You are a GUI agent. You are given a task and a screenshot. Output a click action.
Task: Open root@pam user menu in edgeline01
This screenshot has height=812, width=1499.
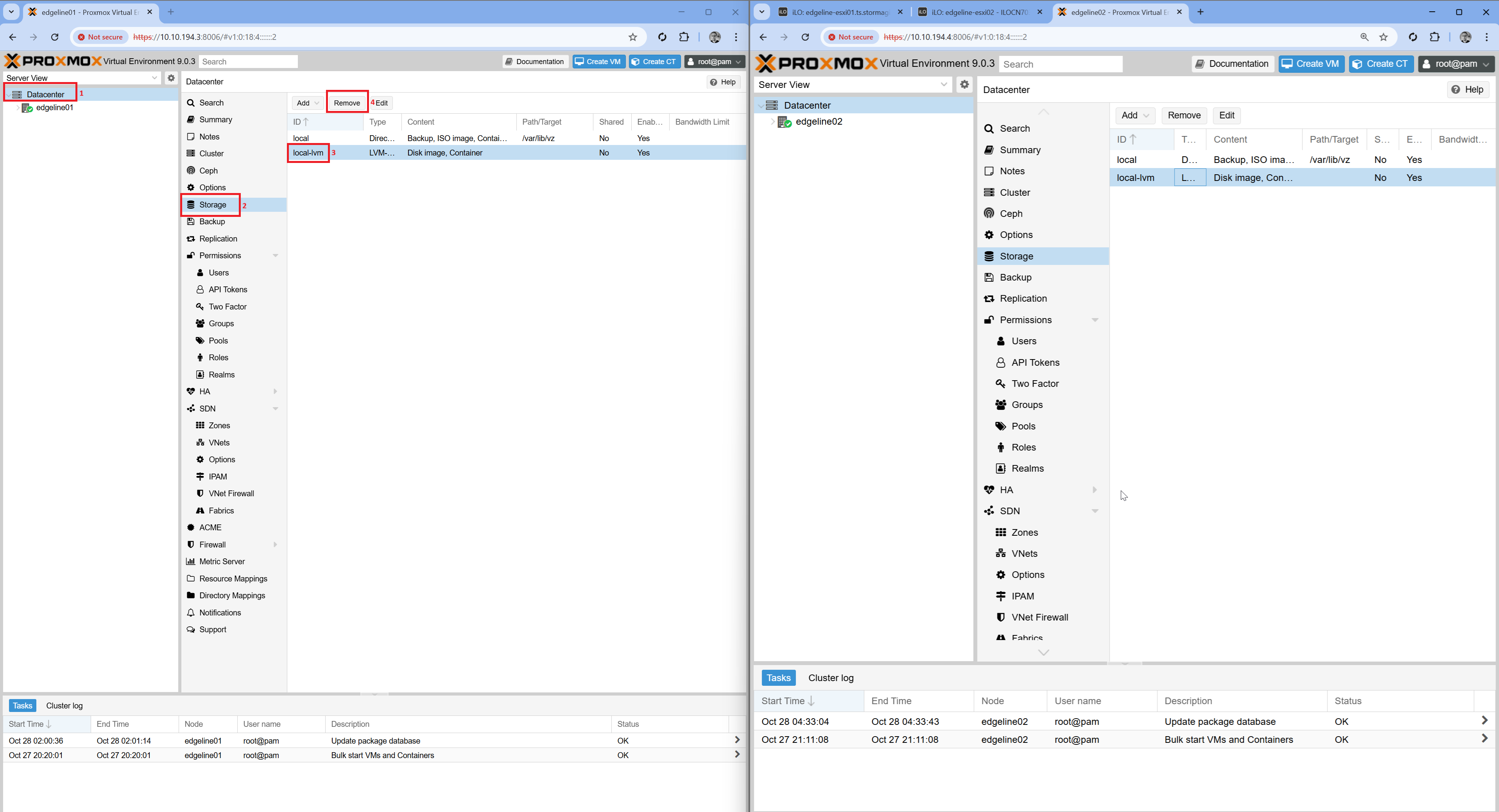[x=715, y=61]
